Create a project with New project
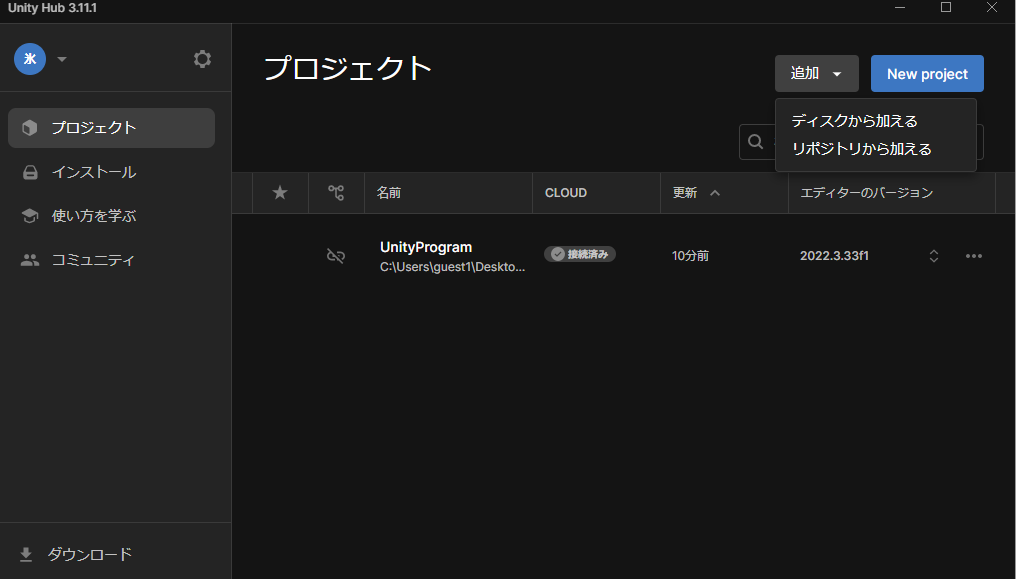 [x=927, y=74]
